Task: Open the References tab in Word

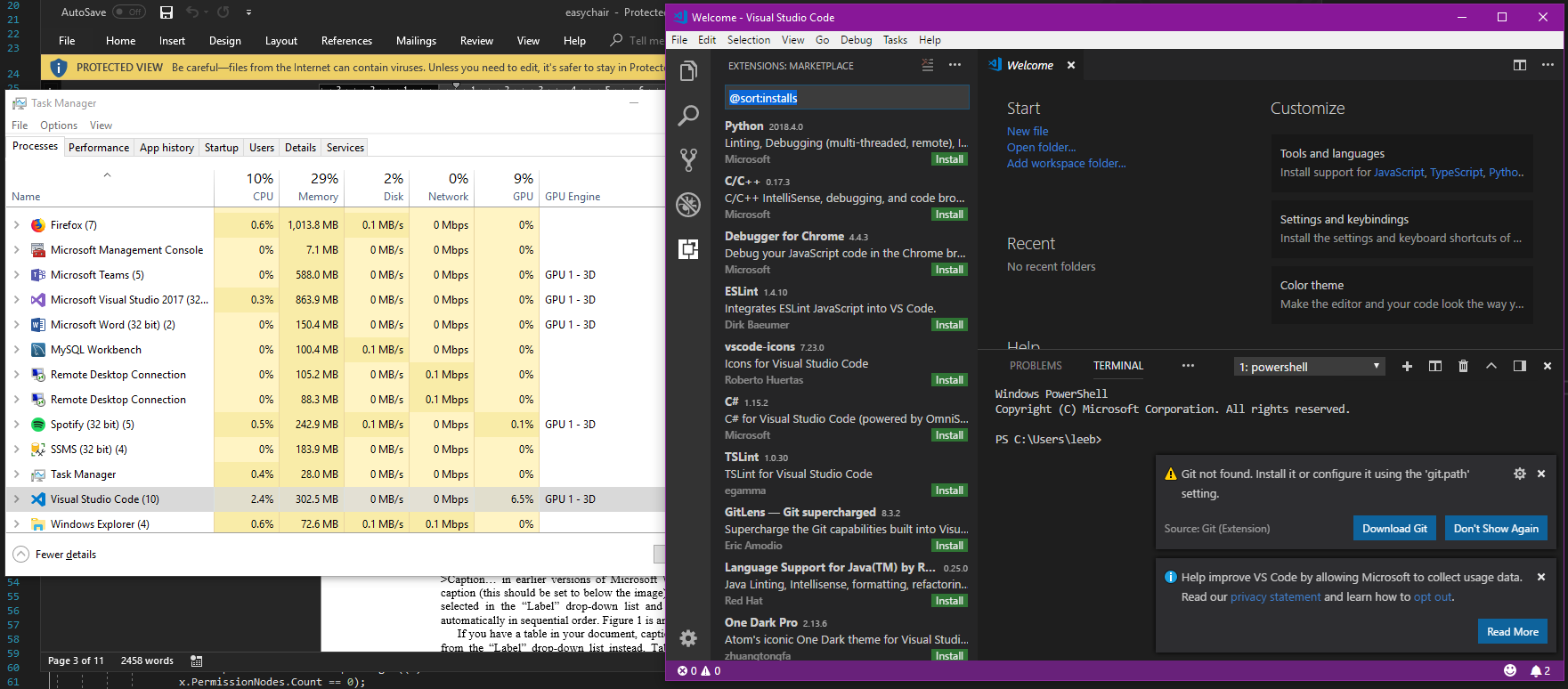Action: click(346, 41)
